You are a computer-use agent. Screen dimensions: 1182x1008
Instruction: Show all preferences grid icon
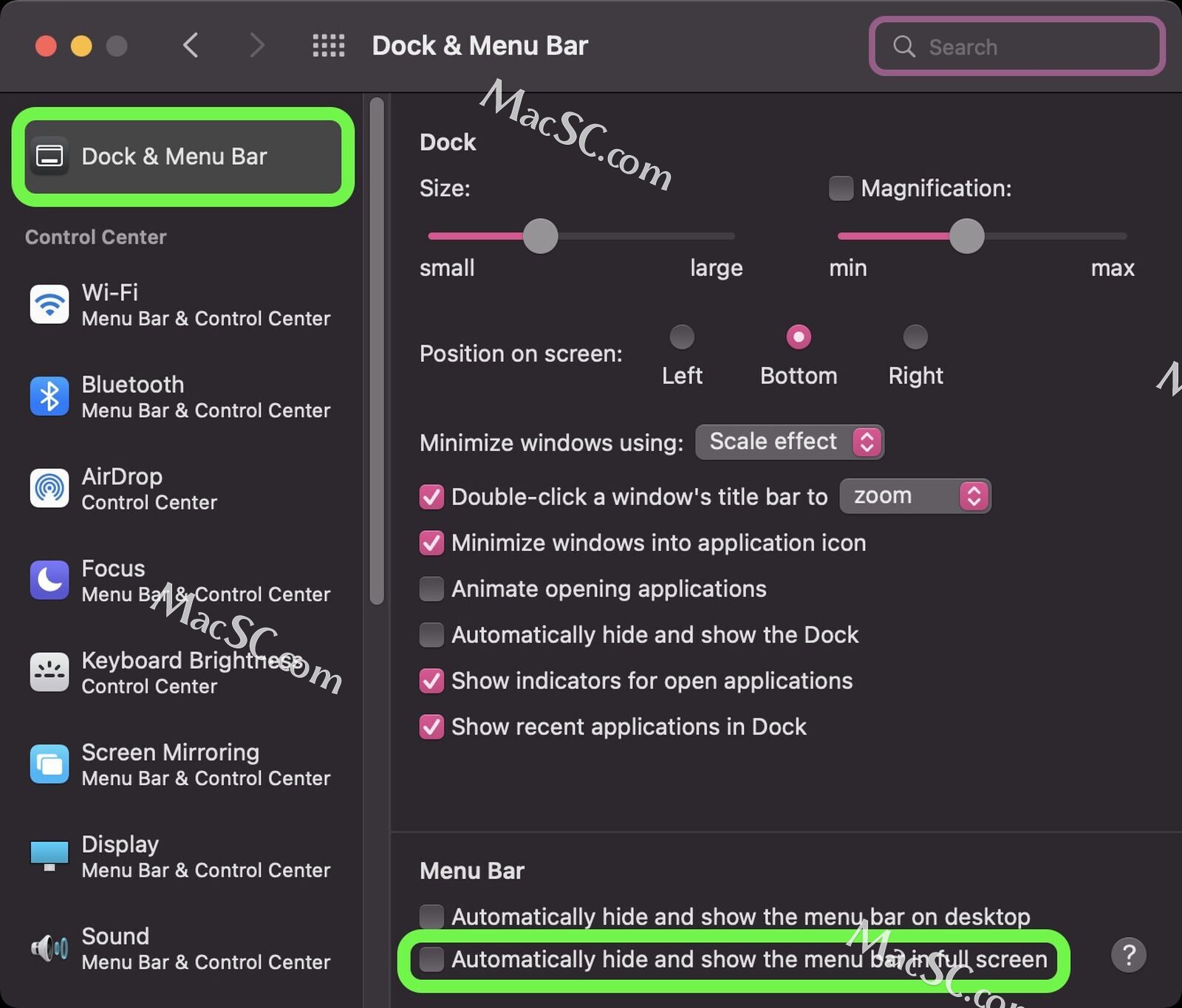(x=329, y=46)
